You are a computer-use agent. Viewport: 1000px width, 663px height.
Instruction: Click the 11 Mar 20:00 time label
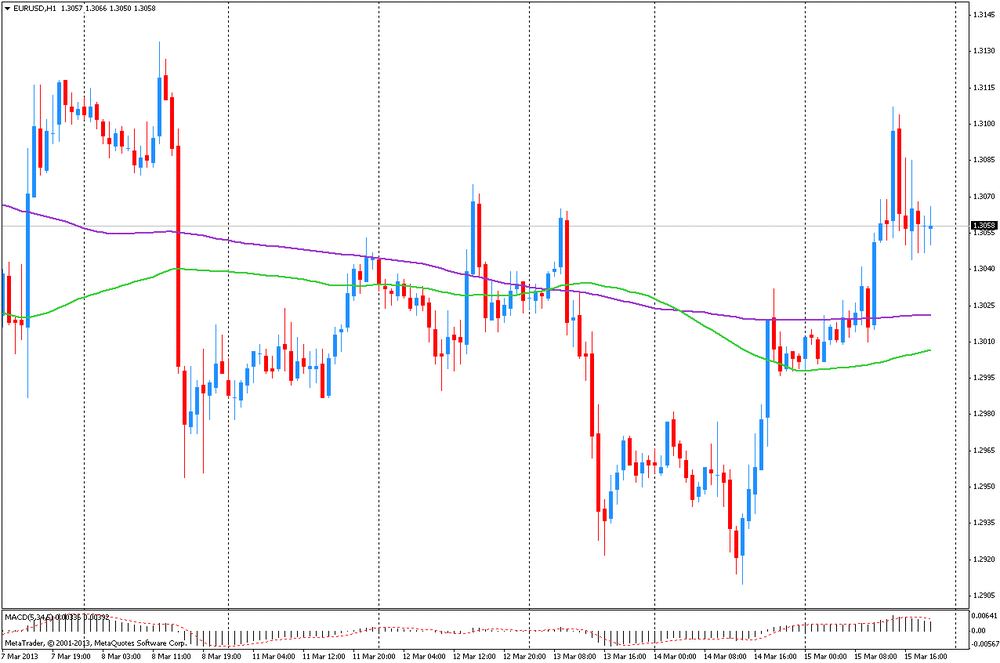click(374, 656)
